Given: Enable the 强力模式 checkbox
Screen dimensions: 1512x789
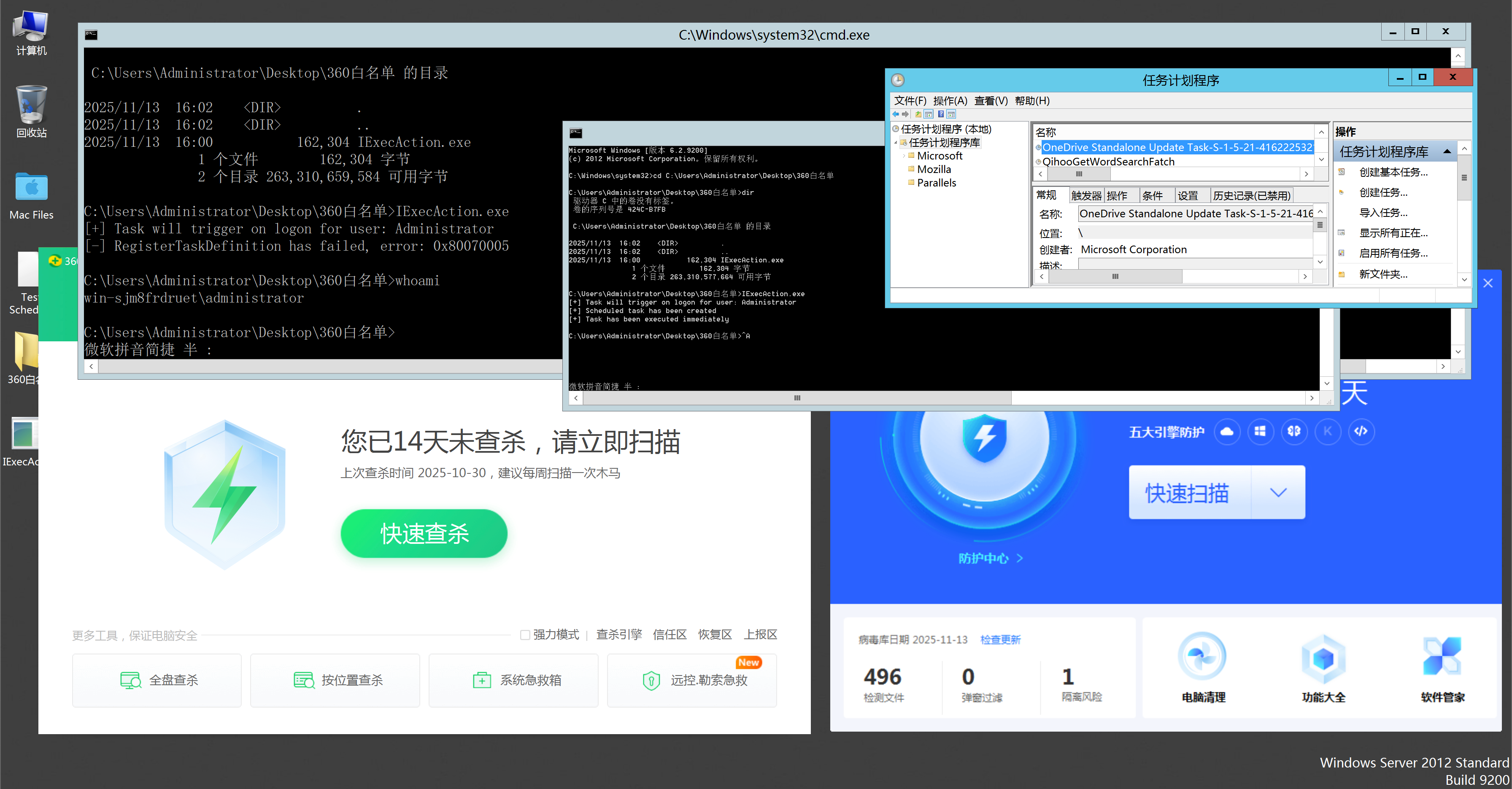Looking at the screenshot, I should pyautogui.click(x=525, y=635).
